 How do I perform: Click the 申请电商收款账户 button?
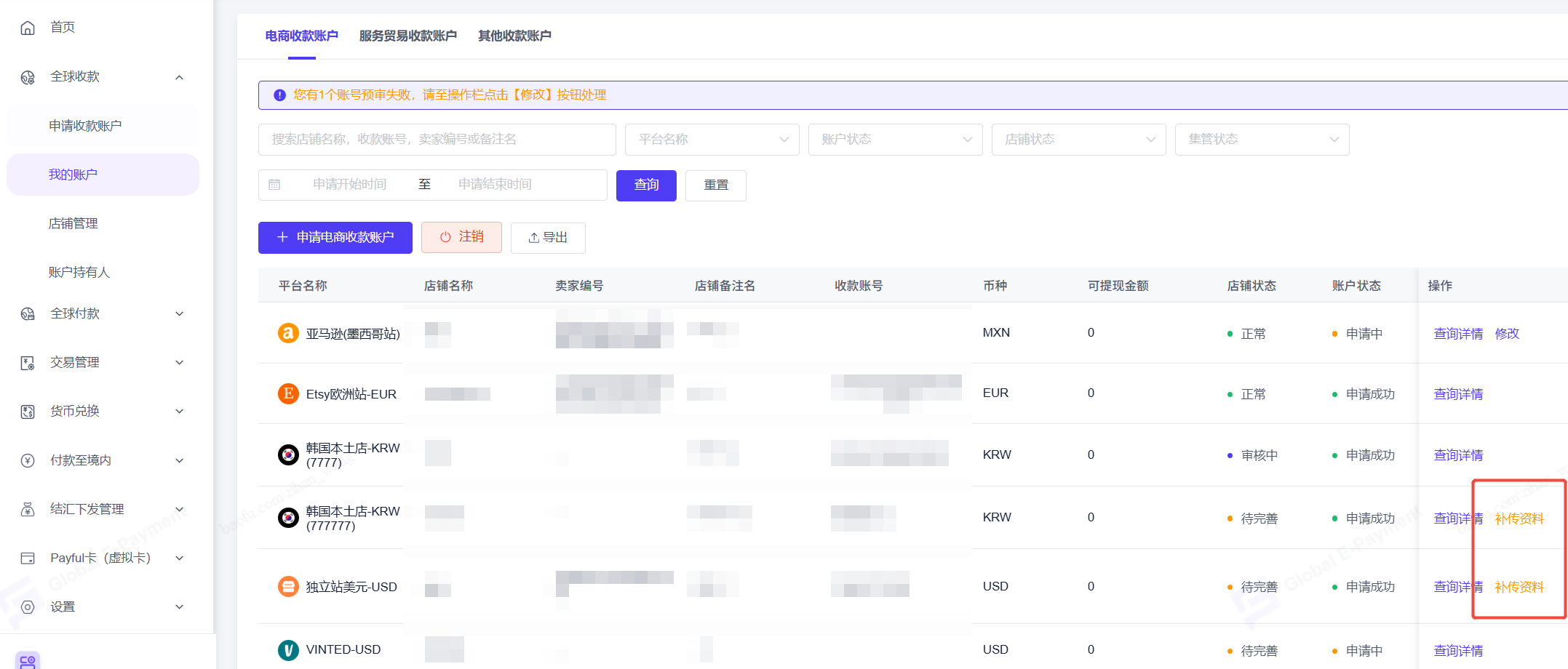coord(335,237)
